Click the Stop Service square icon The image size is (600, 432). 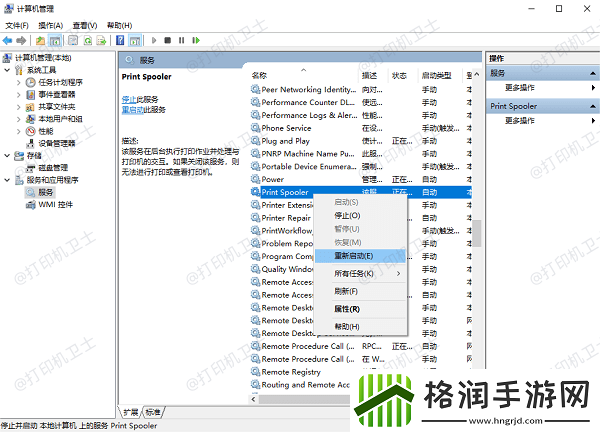[x=166, y=41]
